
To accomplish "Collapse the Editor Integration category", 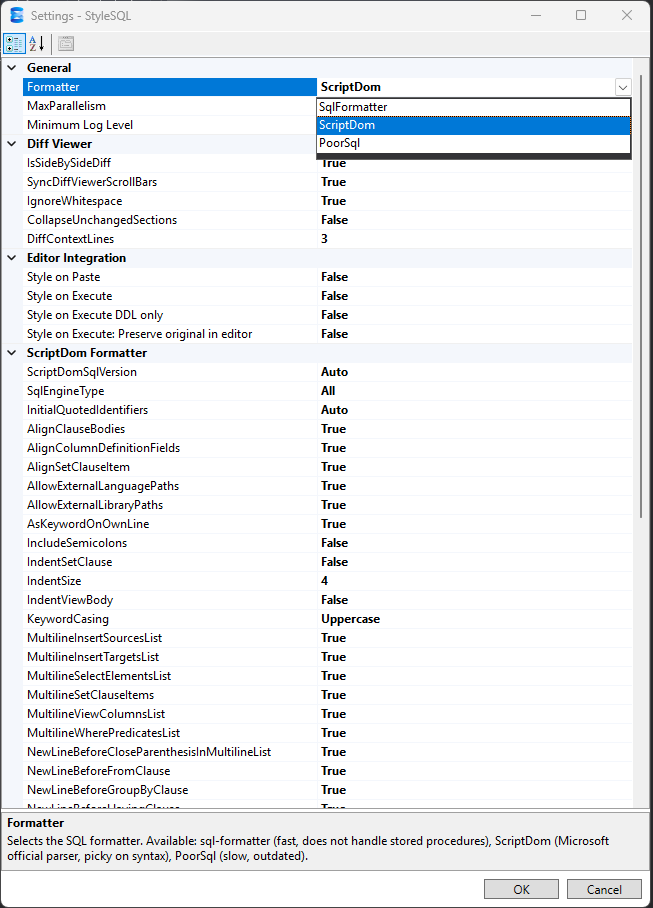I will click(12, 258).
